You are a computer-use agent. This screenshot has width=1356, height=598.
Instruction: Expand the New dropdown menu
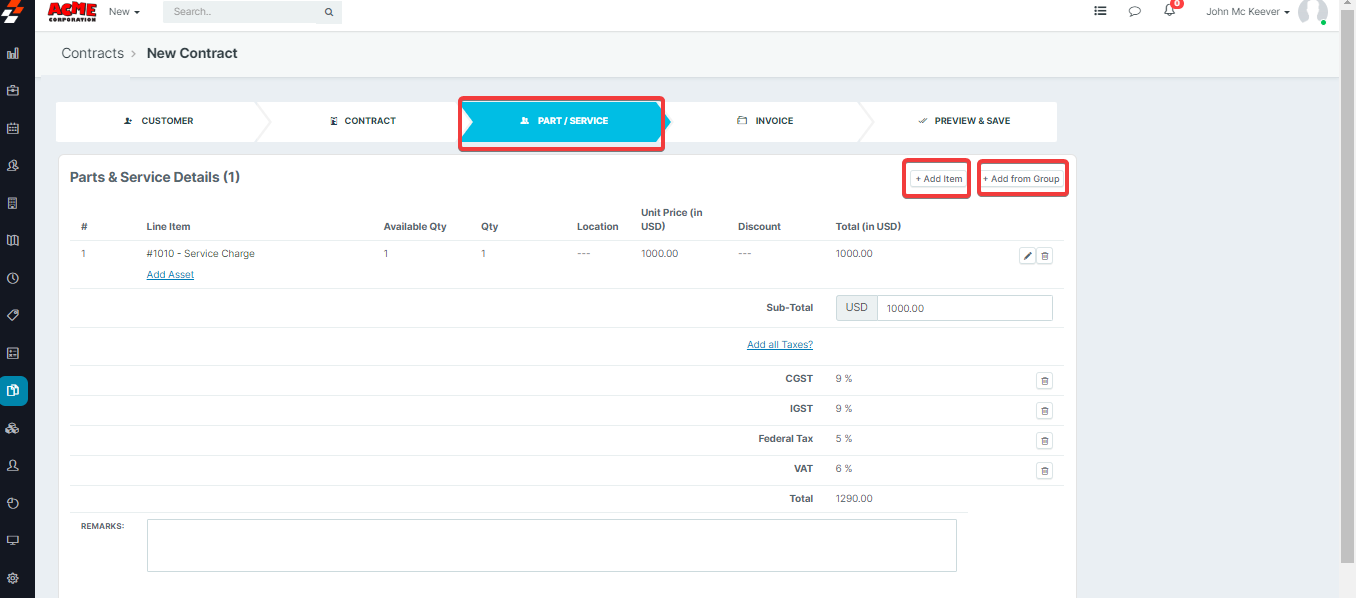tap(124, 12)
